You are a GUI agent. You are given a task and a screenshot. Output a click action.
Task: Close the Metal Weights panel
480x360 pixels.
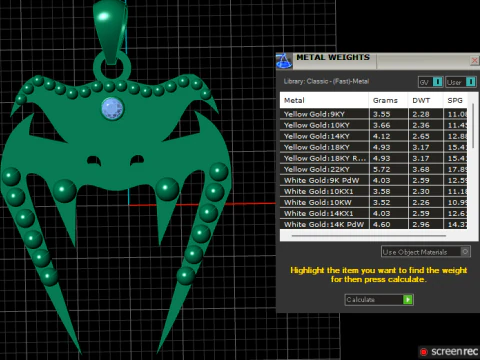[x=474, y=61]
